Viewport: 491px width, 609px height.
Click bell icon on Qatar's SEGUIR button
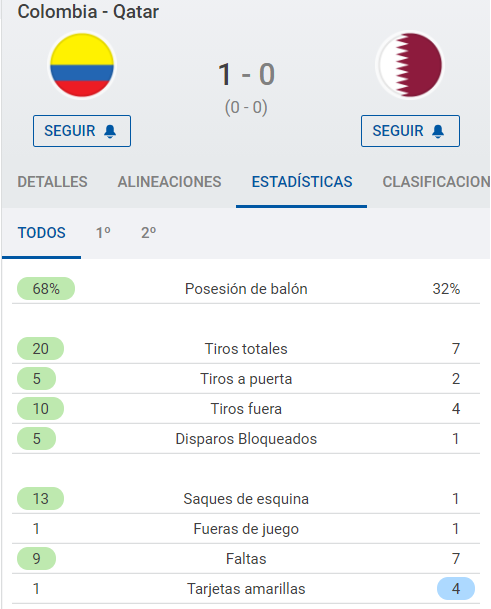tap(438, 131)
